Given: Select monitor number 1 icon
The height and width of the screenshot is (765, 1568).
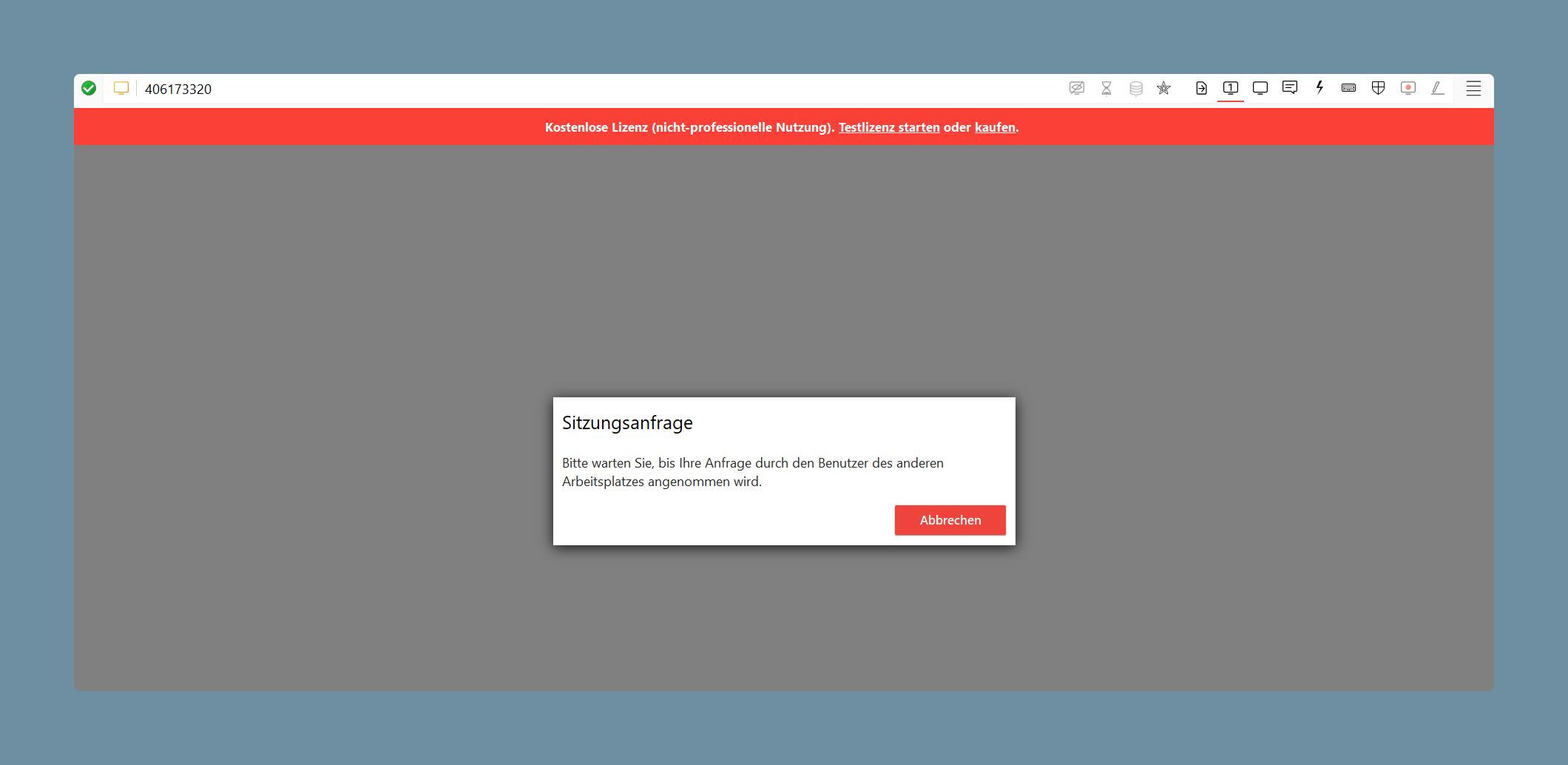Looking at the screenshot, I should (x=1231, y=88).
